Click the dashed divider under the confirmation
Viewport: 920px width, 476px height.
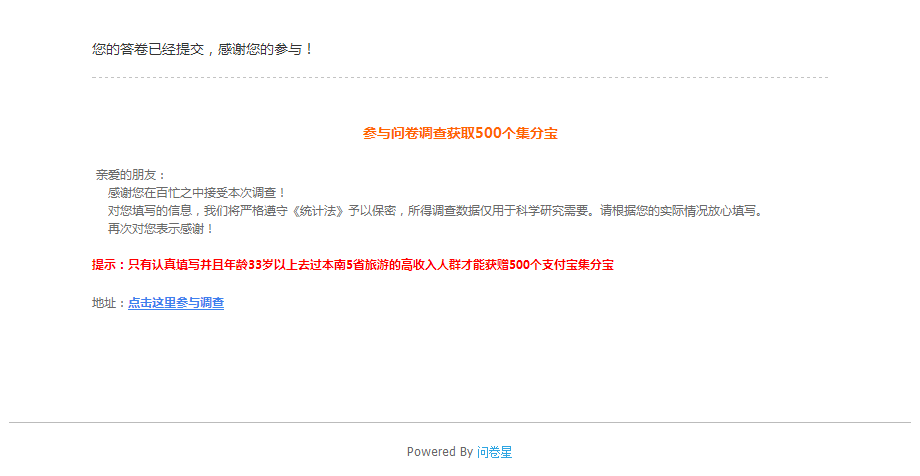(460, 77)
